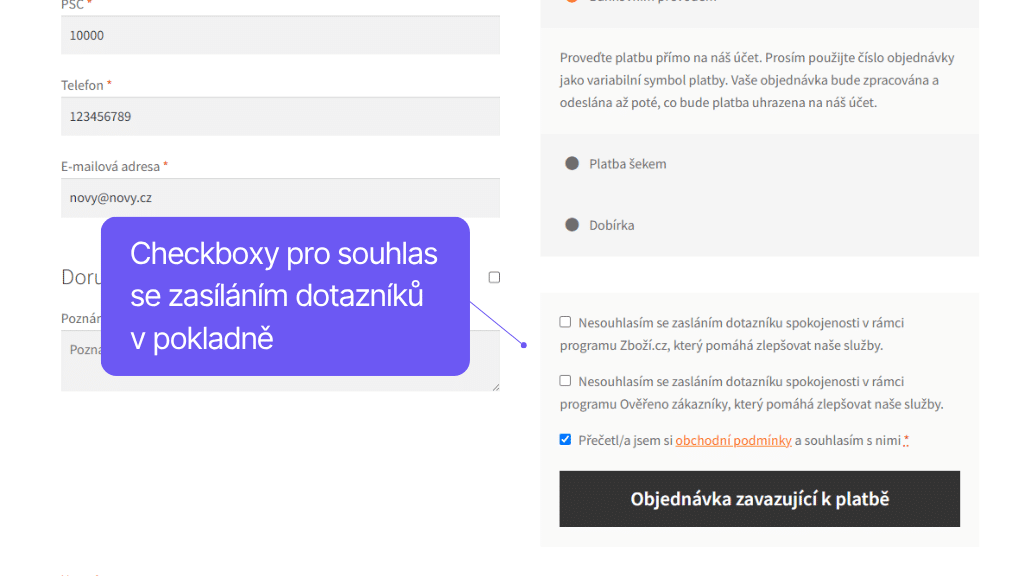Toggle the checkbox beside the Doručení heading
Image resolution: width=1024 pixels, height=576 pixels.
pos(494,277)
